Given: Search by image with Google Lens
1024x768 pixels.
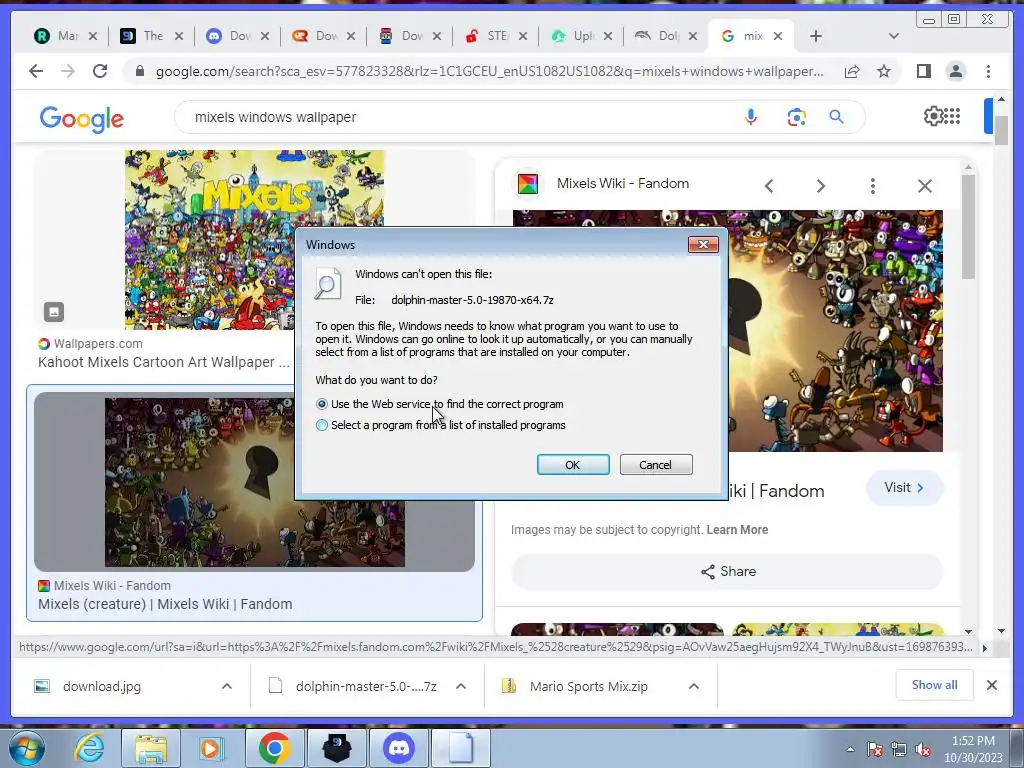Looking at the screenshot, I should [x=796, y=117].
